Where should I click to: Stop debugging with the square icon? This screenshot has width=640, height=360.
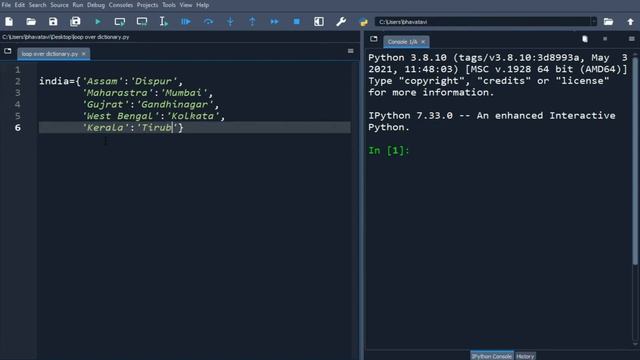pos(297,22)
